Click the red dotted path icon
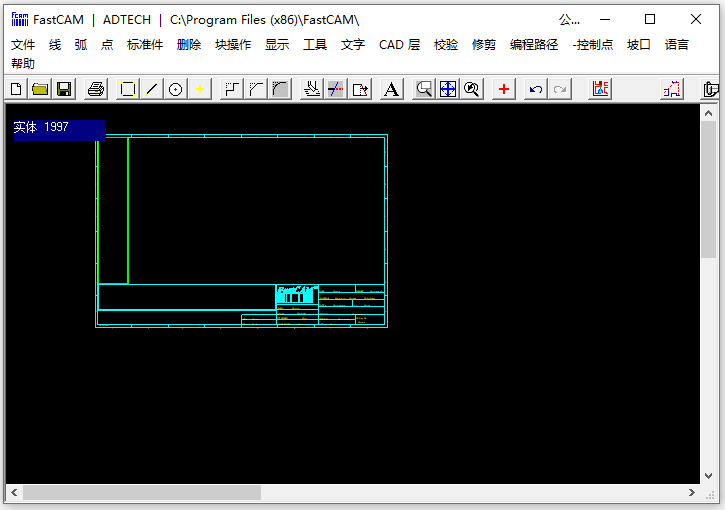The image size is (725, 510). pos(672,89)
